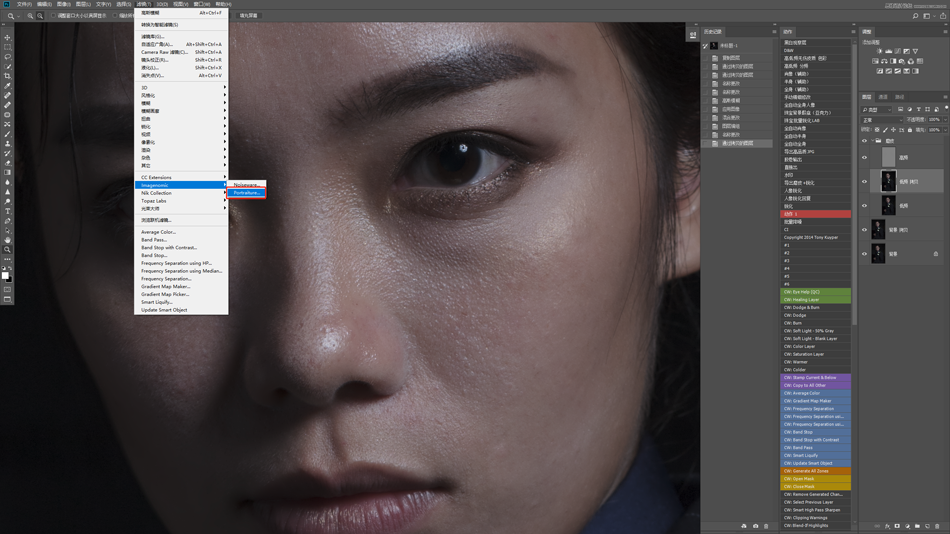Run the CW: Healing Layer action
The height and width of the screenshot is (534, 950).
click(815, 299)
